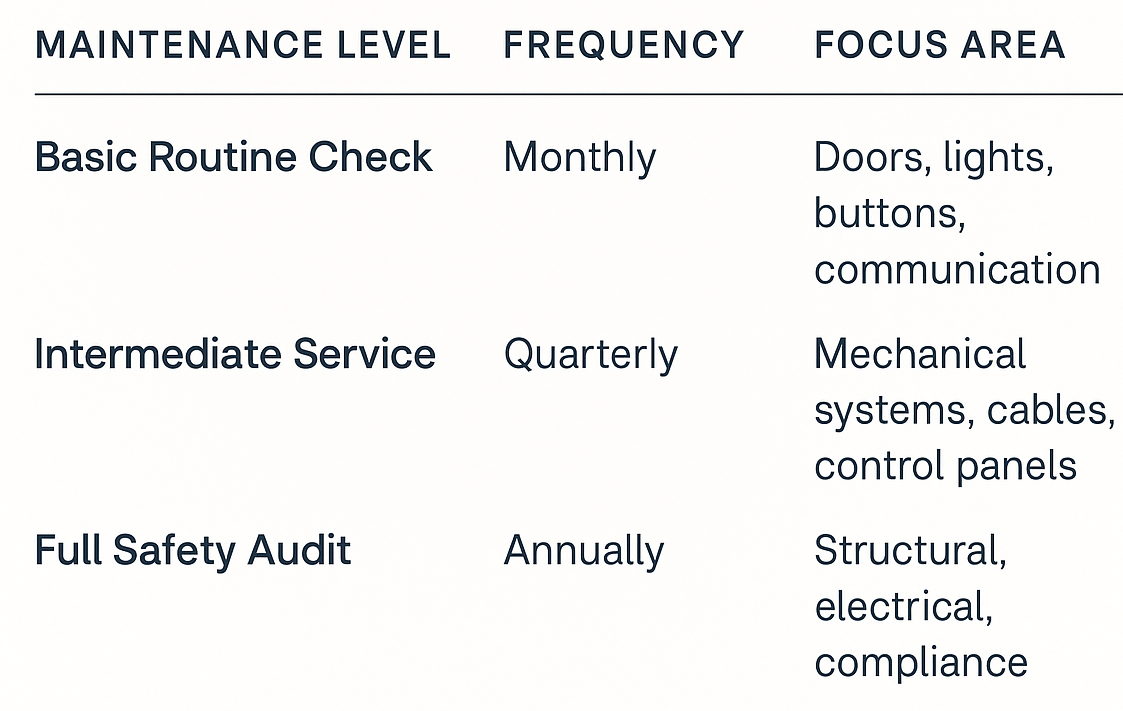Click the MAINTENANCE LEVEL column header
1123x711 pixels.
(243, 45)
